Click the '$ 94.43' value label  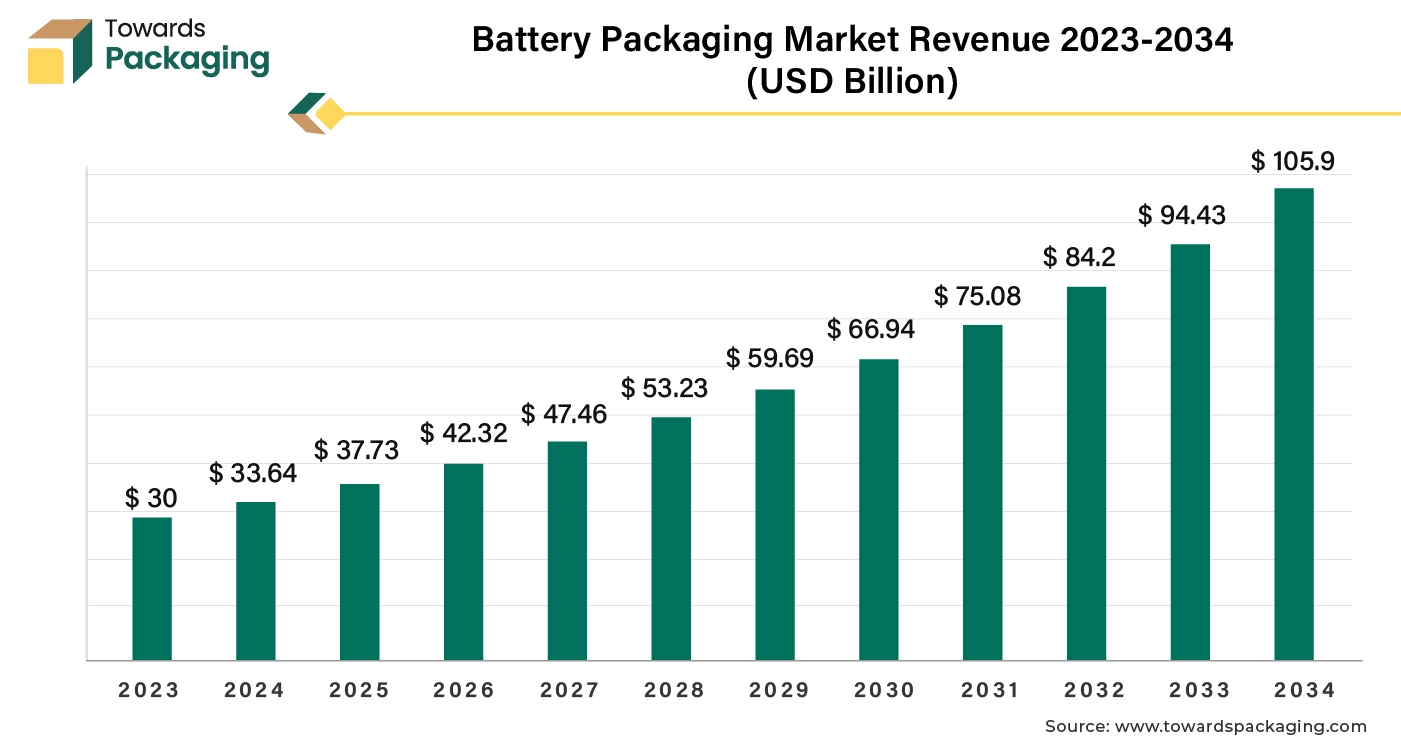coord(1182,215)
